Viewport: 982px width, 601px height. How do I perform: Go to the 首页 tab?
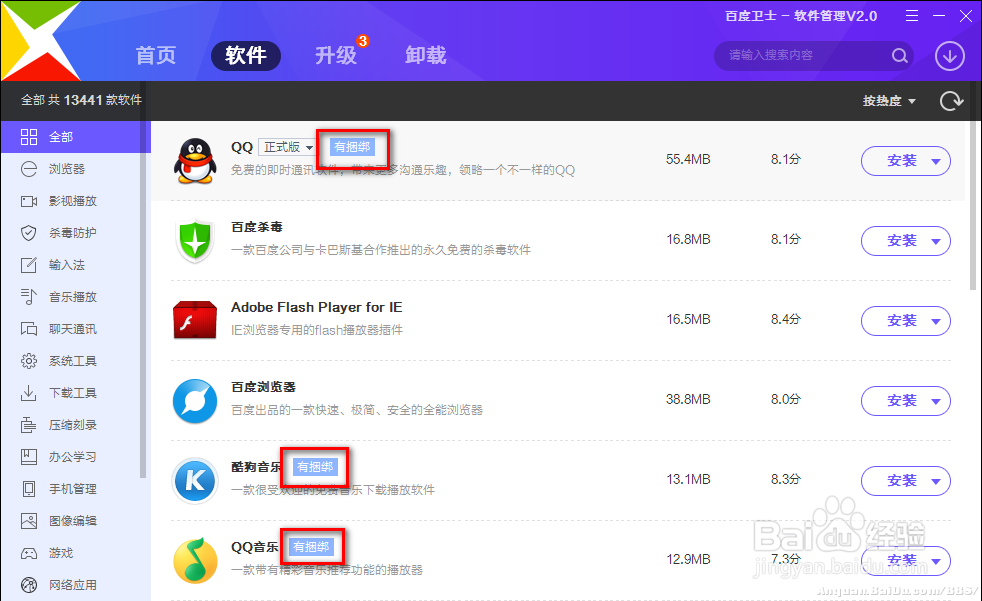coord(156,55)
